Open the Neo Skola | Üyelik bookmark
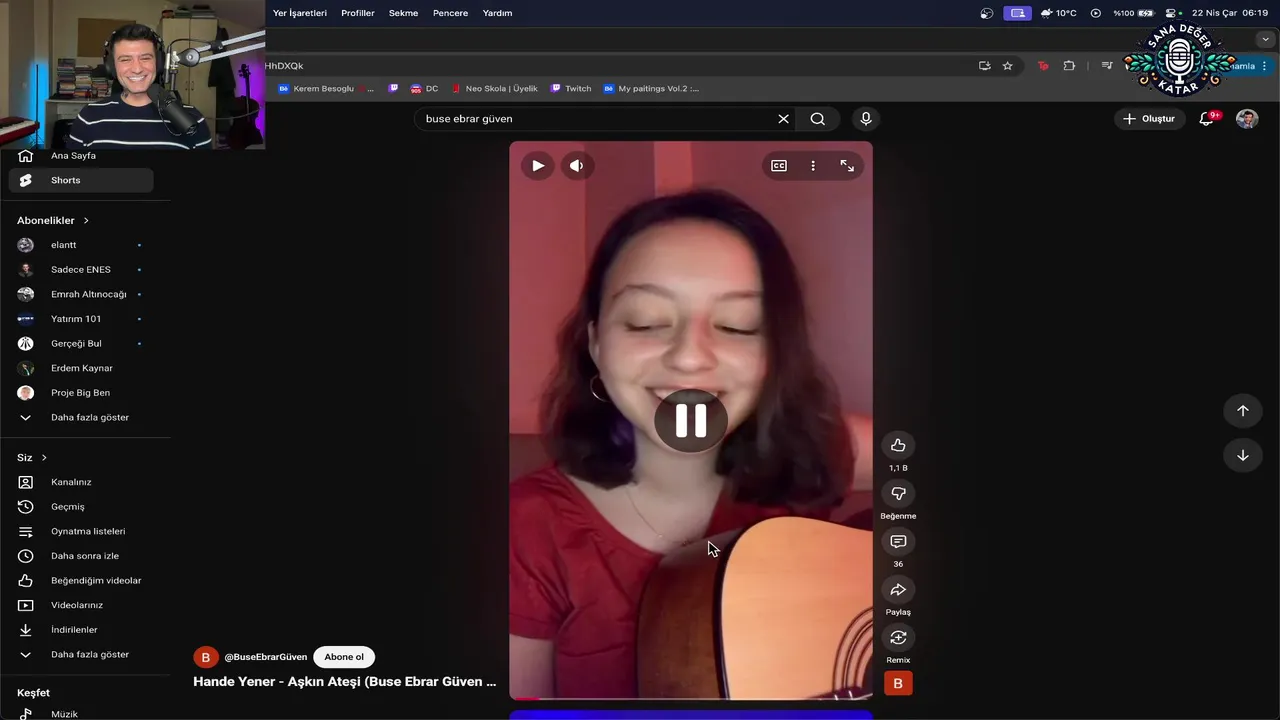Image resolution: width=1280 pixels, height=720 pixels. coord(494,88)
